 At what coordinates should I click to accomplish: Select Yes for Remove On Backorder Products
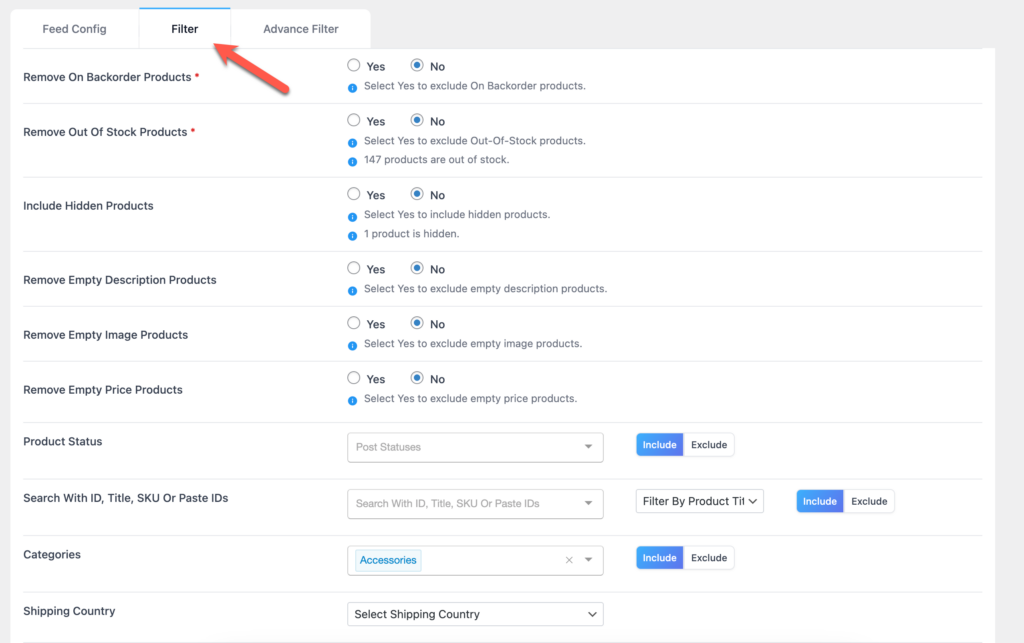[354, 66]
